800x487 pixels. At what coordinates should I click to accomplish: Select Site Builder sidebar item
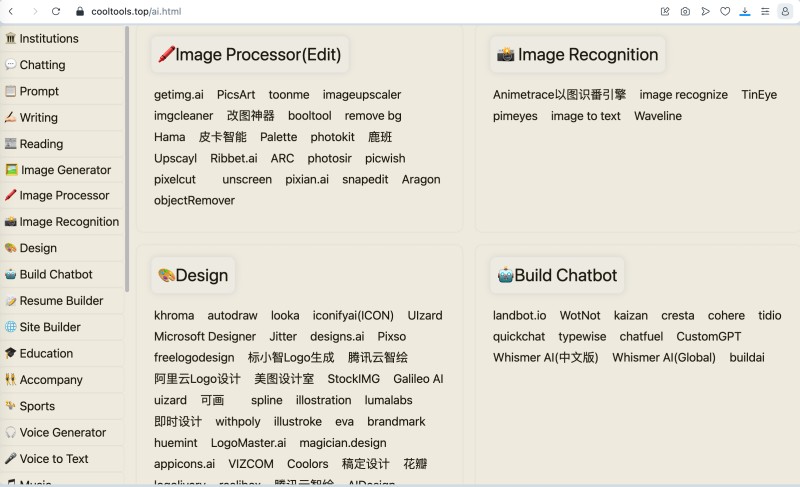coord(62,327)
